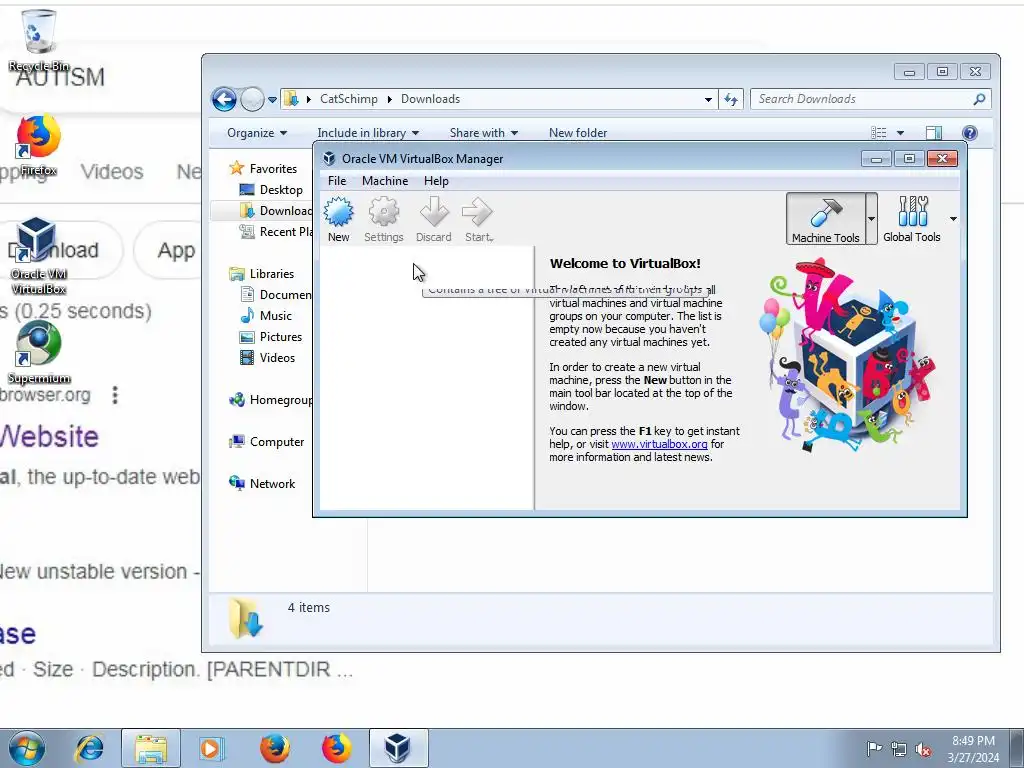This screenshot has width=1024, height=768.
Task: Open the Recycle Bin desktop icon
Action: click(38, 40)
